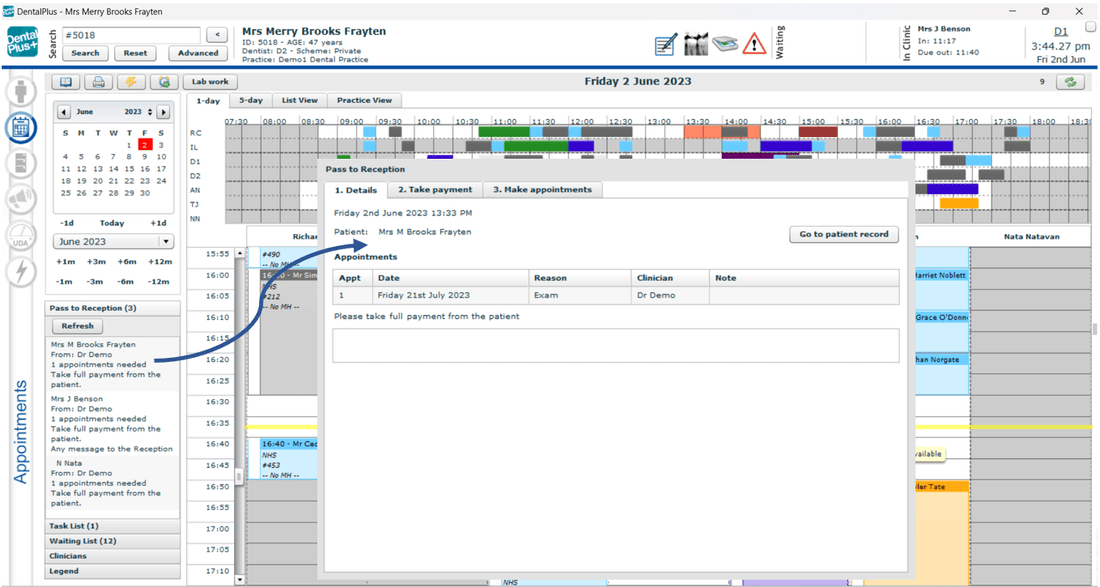
Task: Go to next month in mini calendar
Action: tap(163, 112)
